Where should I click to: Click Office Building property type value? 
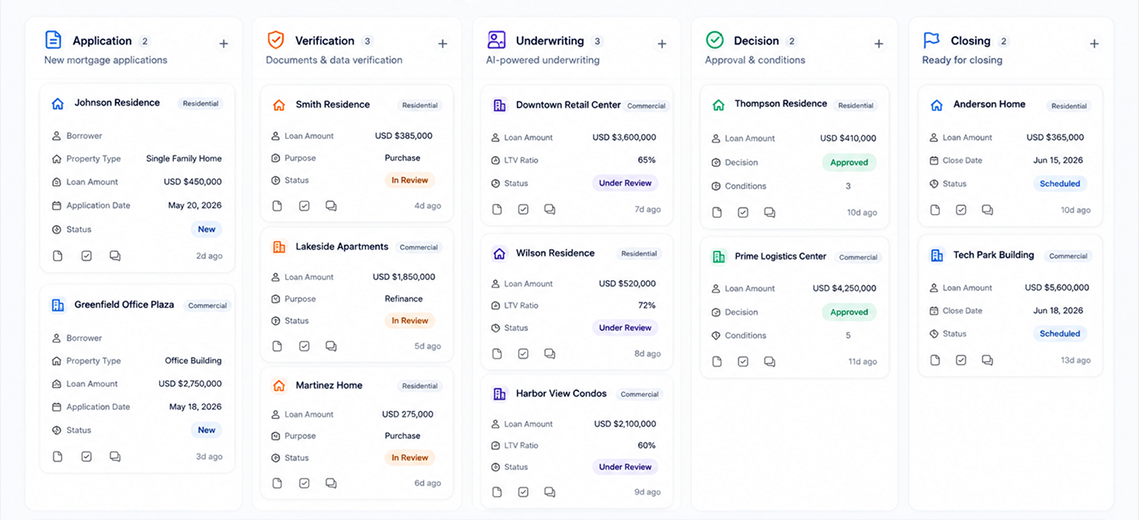point(193,360)
